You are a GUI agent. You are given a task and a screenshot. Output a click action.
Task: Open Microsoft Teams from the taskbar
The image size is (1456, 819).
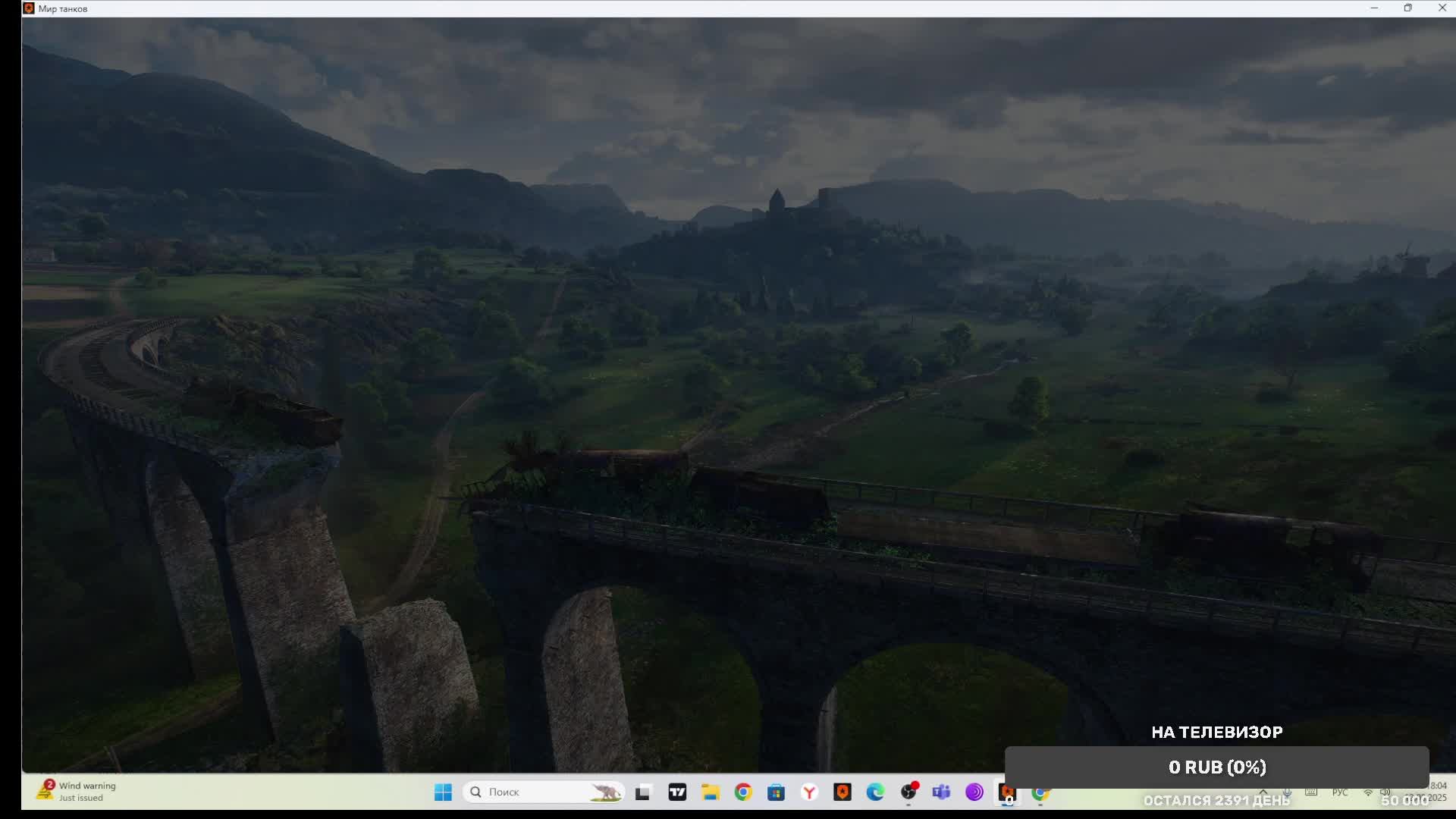(x=941, y=792)
